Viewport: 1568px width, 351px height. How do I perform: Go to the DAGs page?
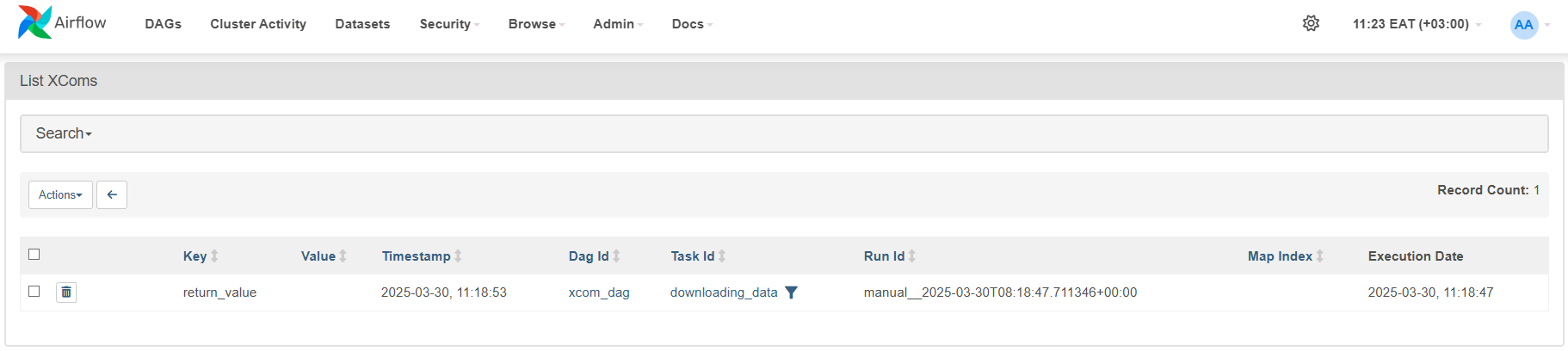(163, 24)
